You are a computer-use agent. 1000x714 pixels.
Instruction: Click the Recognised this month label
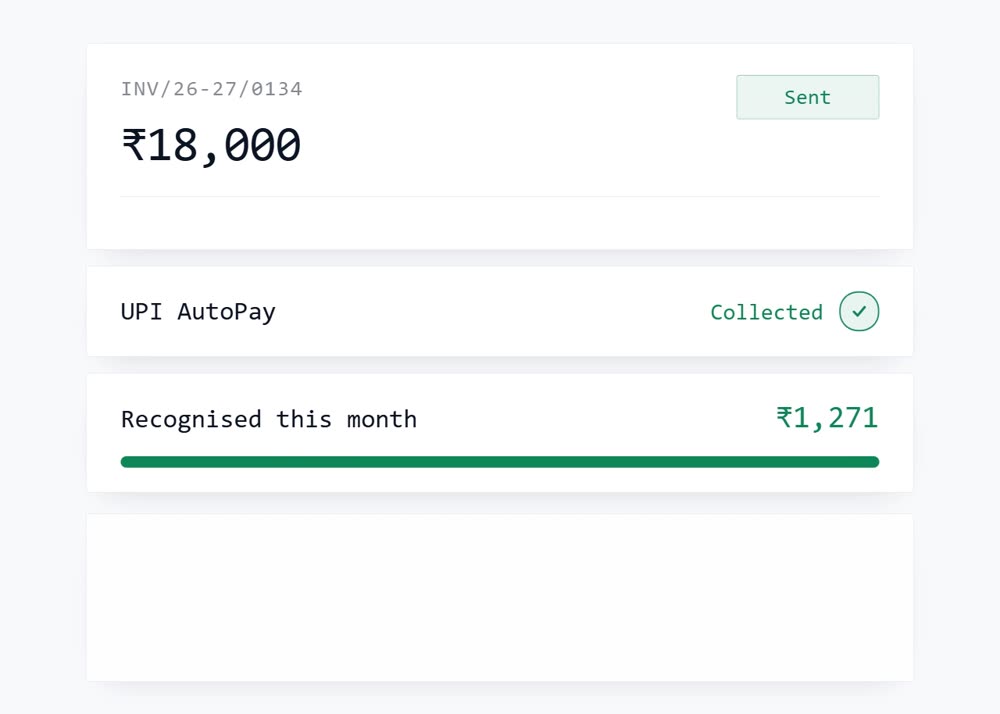[x=269, y=419]
